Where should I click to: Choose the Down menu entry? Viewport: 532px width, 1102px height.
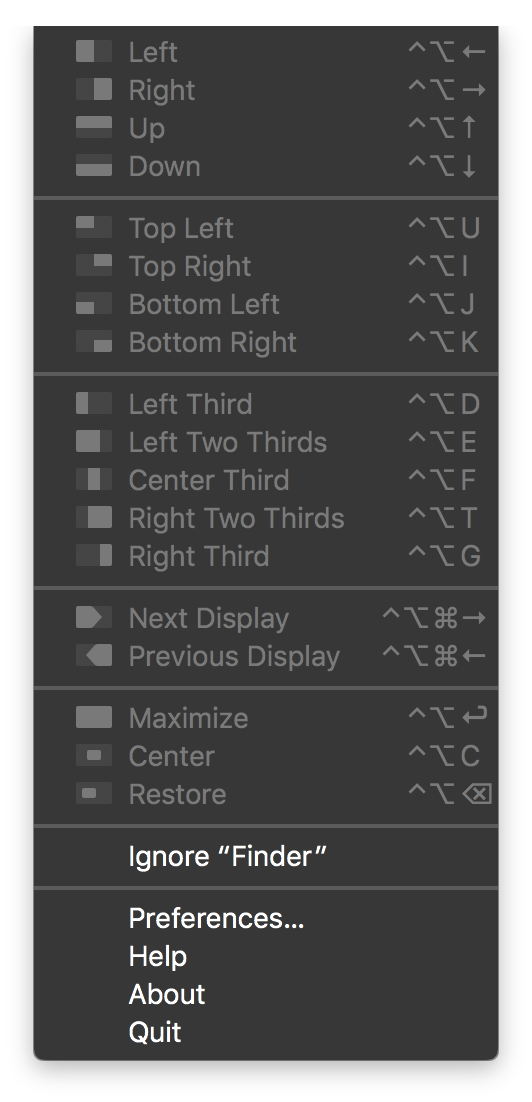pos(266,166)
